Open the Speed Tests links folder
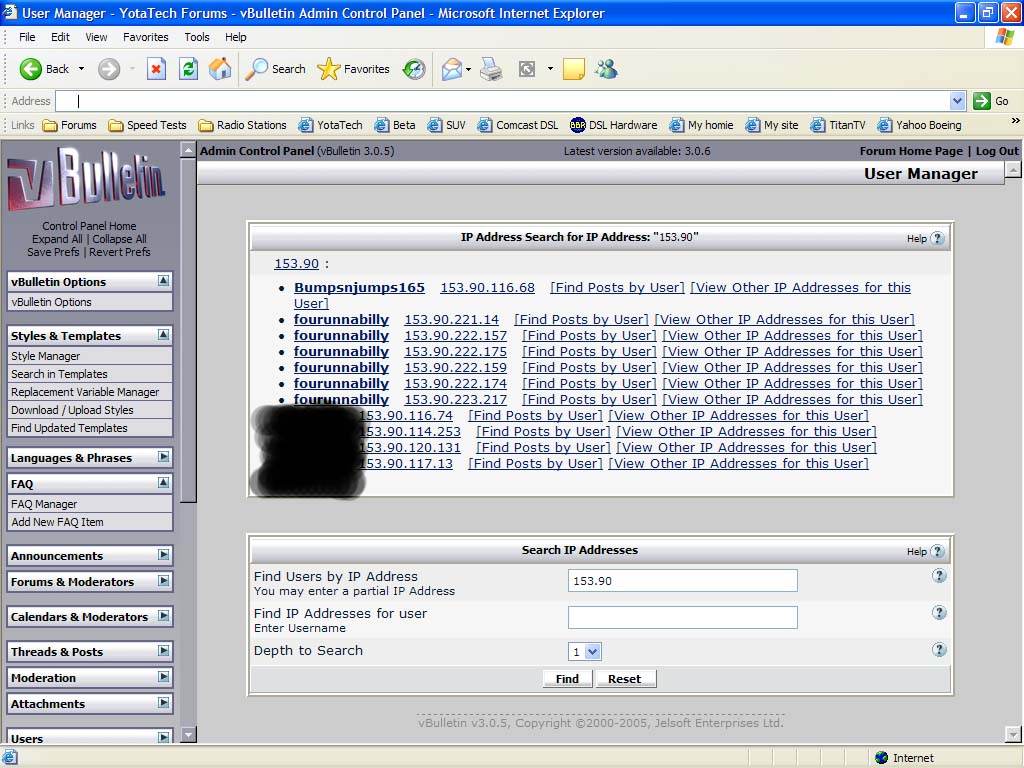 point(148,125)
